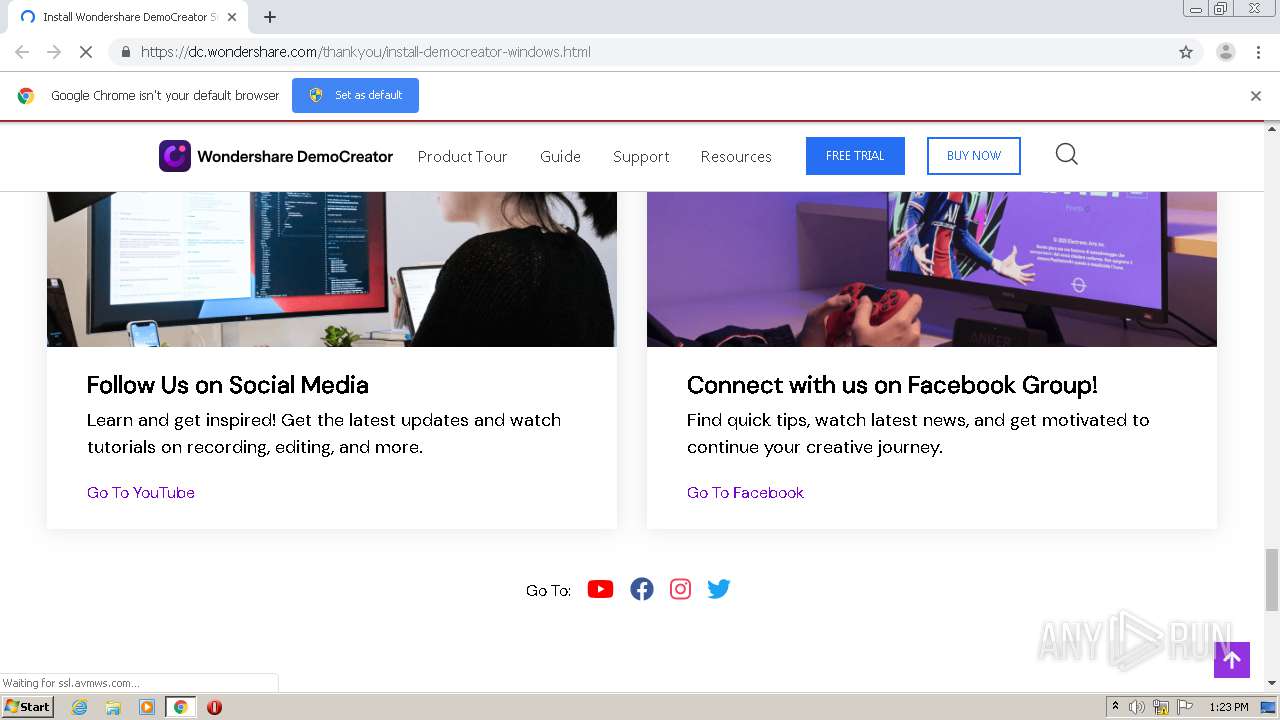Open the Chrome profile avatar icon
1280x720 pixels.
pyautogui.click(x=1225, y=52)
